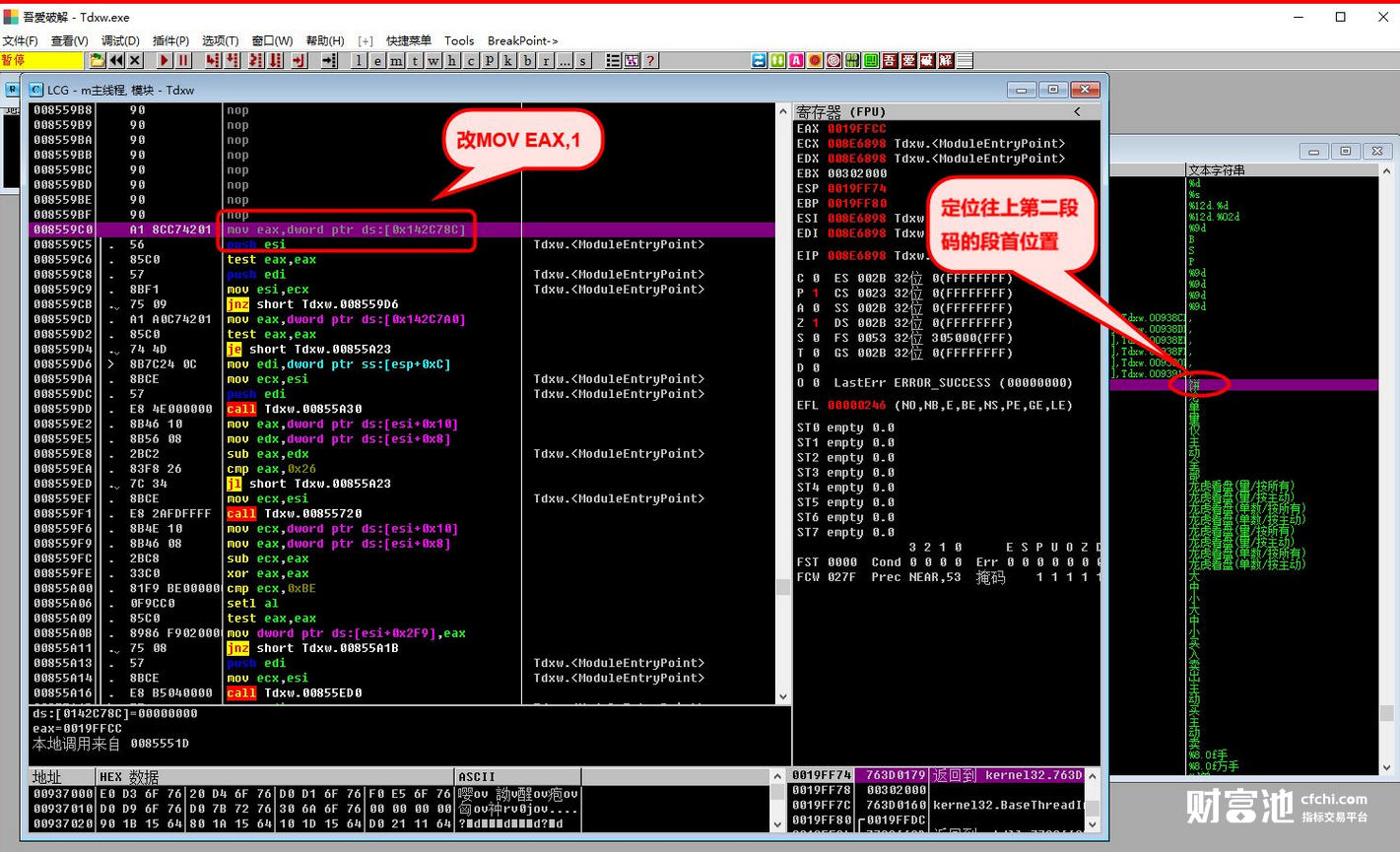Screen dimensions: 1400x852
Task: Show the breakpoints window via the 'b' button
Action: click(527, 61)
